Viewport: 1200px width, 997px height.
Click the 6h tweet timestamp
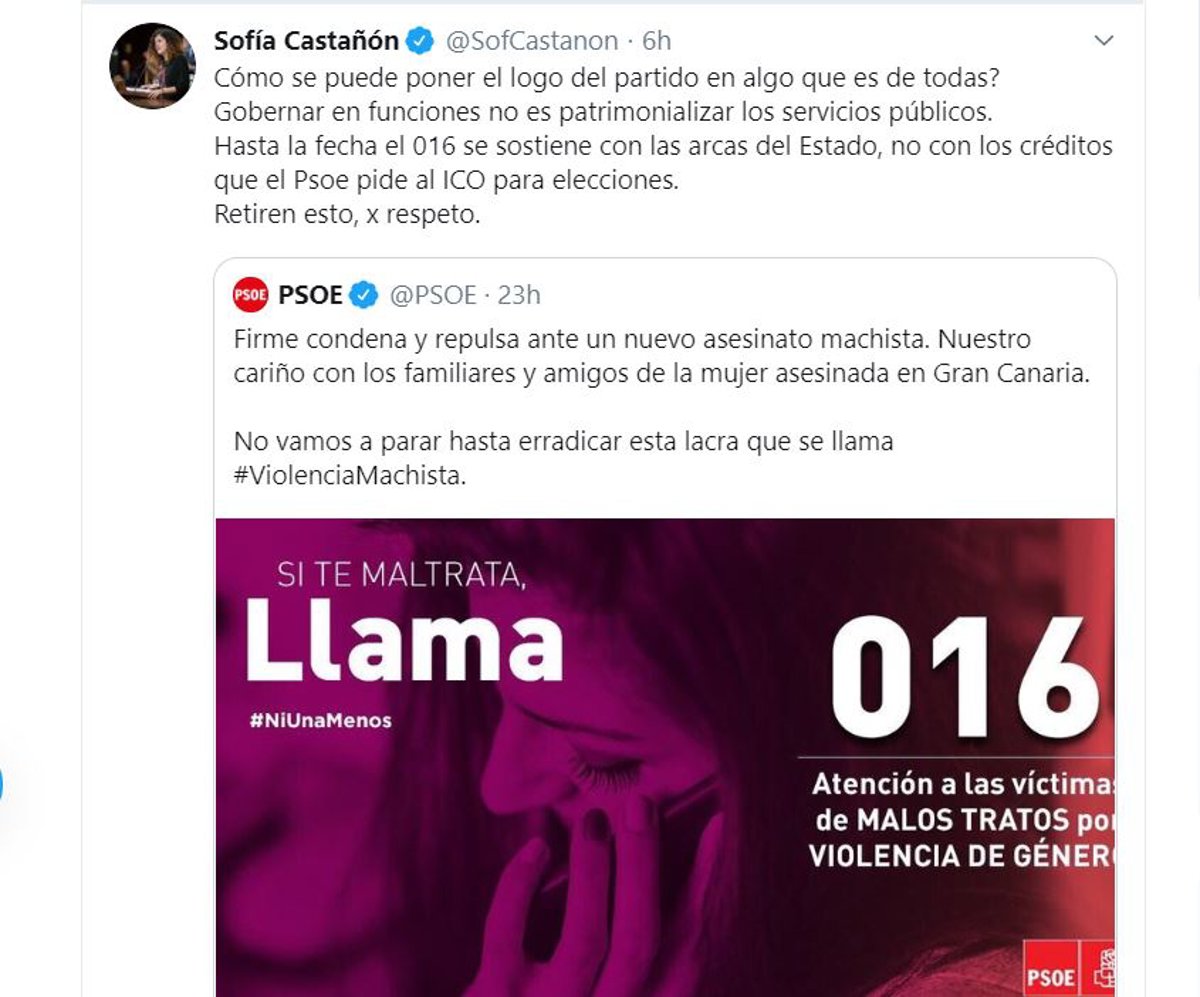coord(656,41)
